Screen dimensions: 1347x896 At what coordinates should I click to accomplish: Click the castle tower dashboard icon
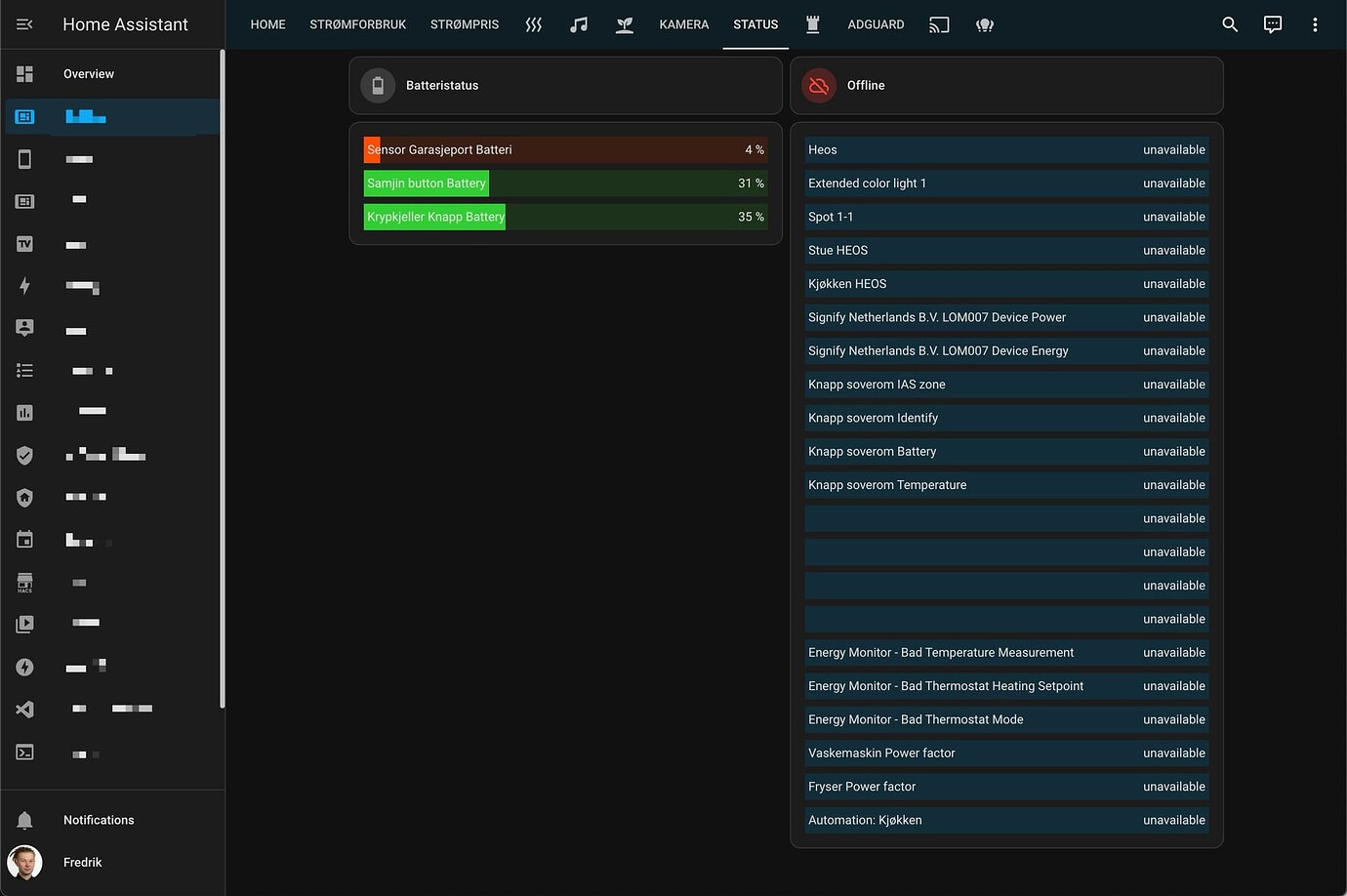813,24
